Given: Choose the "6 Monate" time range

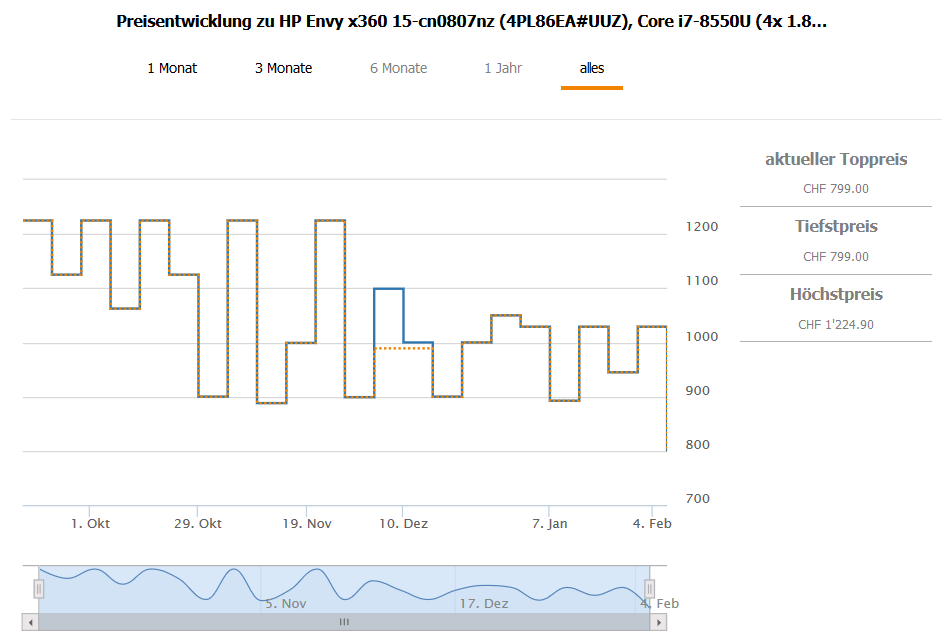Looking at the screenshot, I should point(398,68).
